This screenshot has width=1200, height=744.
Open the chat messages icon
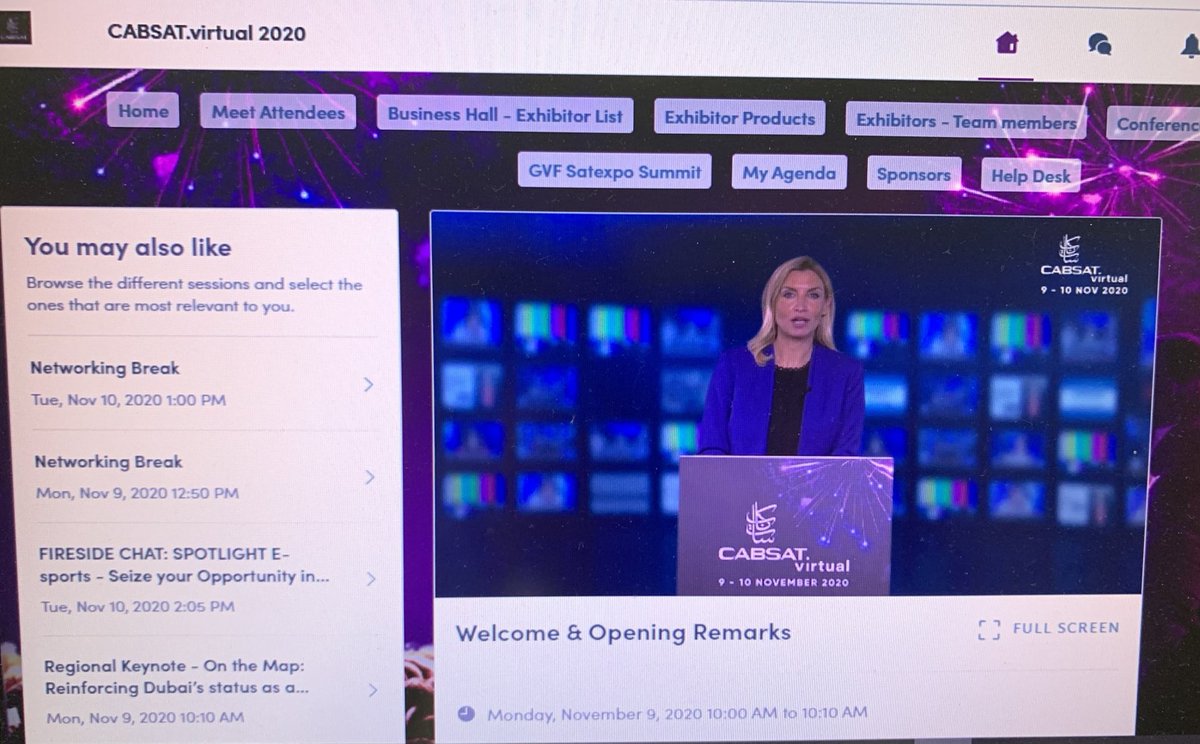[1099, 44]
